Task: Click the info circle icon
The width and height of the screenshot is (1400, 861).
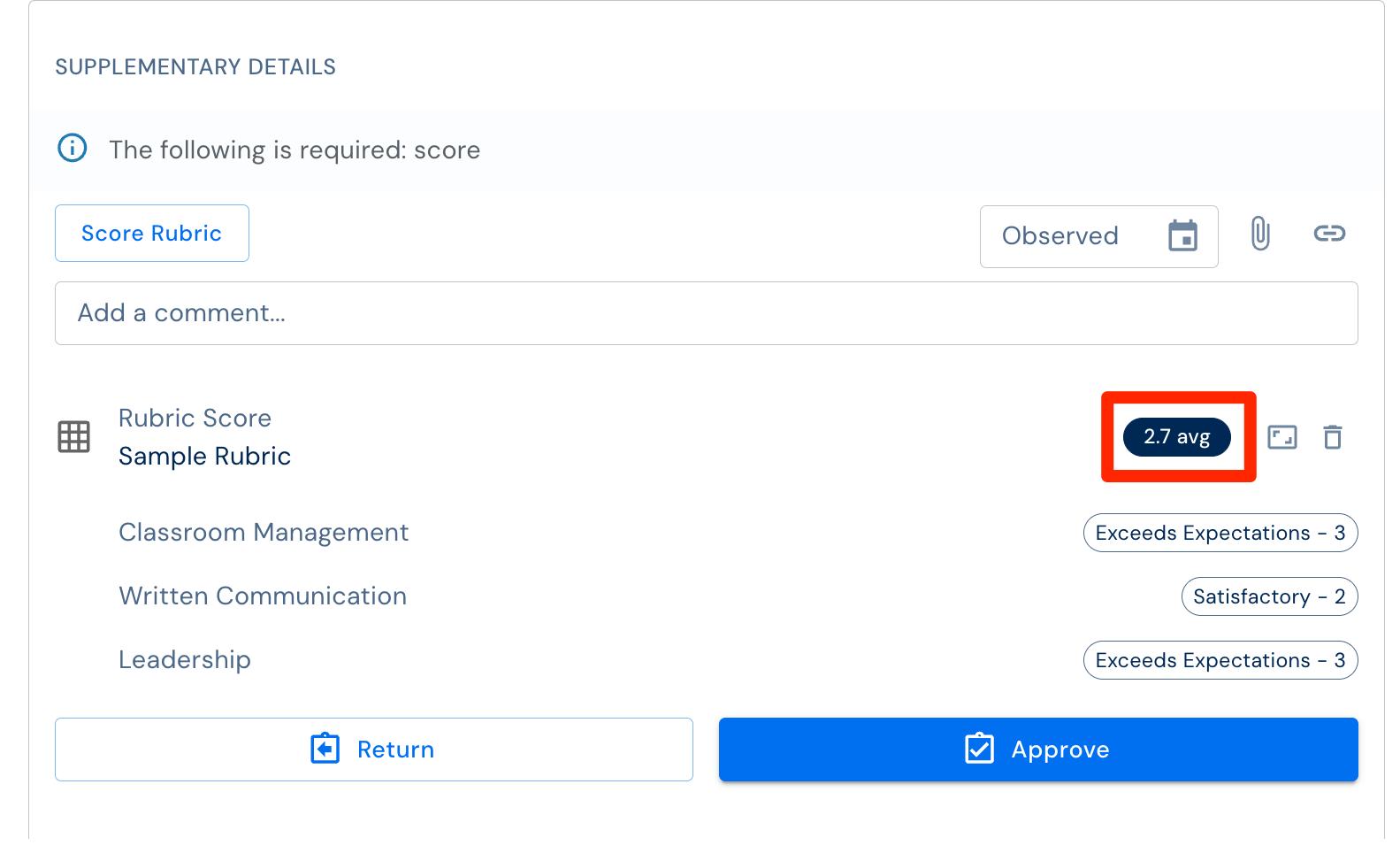Action: click(73, 148)
